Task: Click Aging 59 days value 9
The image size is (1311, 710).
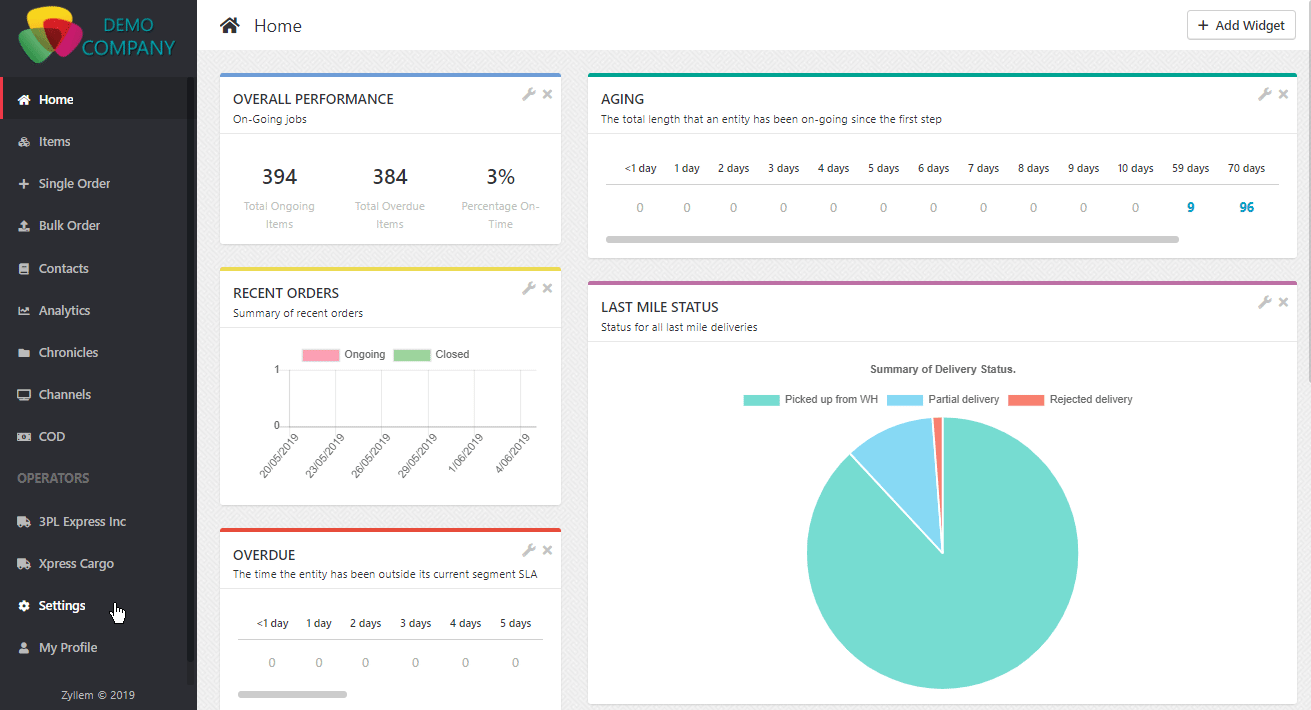Action: point(1191,208)
